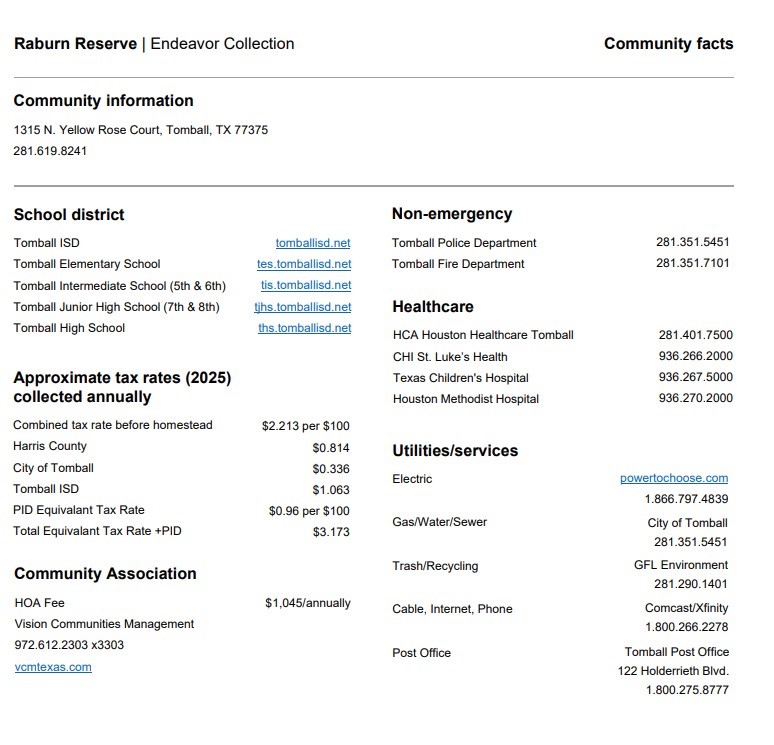The height and width of the screenshot is (745, 774).
Task: Click the Total Equivalent Tax Rate value $3.173
Action: (x=331, y=532)
